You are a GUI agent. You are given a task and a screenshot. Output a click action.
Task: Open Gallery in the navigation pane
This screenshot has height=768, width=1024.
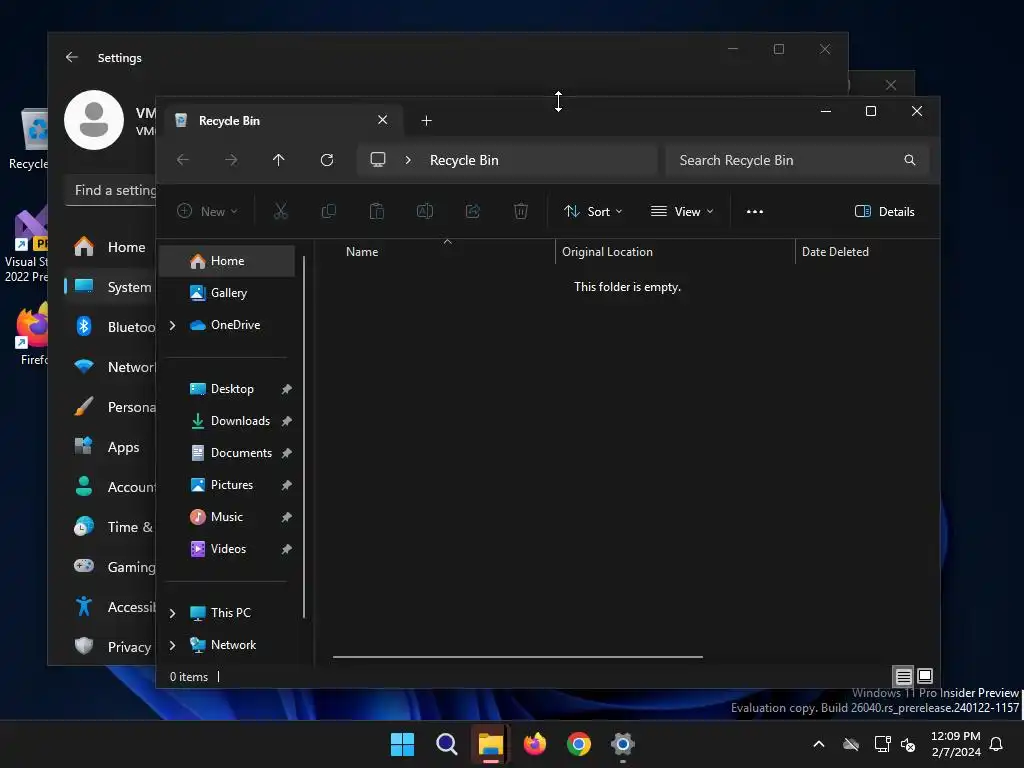pyautogui.click(x=227, y=293)
